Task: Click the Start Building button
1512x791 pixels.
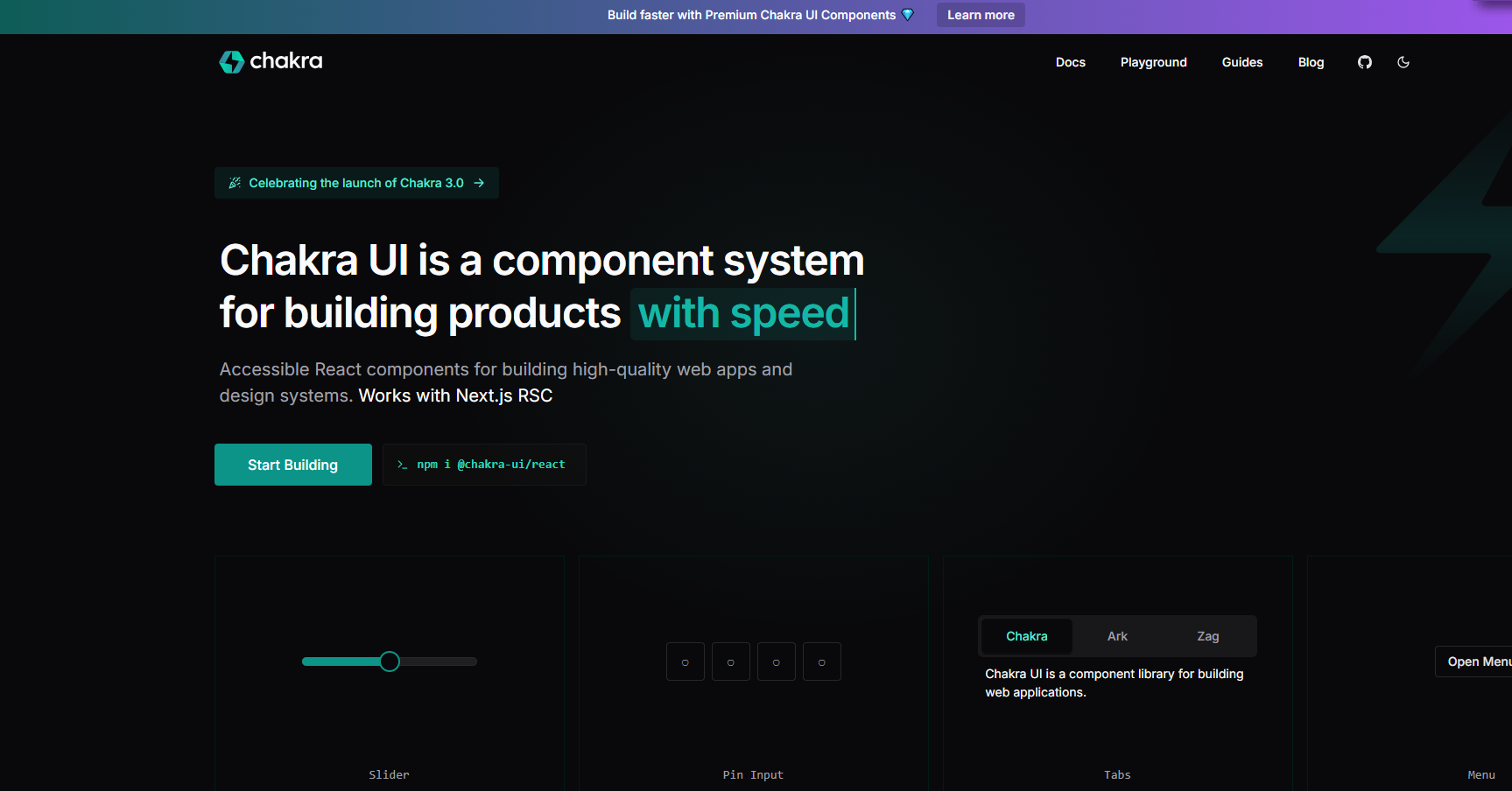Action: (293, 465)
